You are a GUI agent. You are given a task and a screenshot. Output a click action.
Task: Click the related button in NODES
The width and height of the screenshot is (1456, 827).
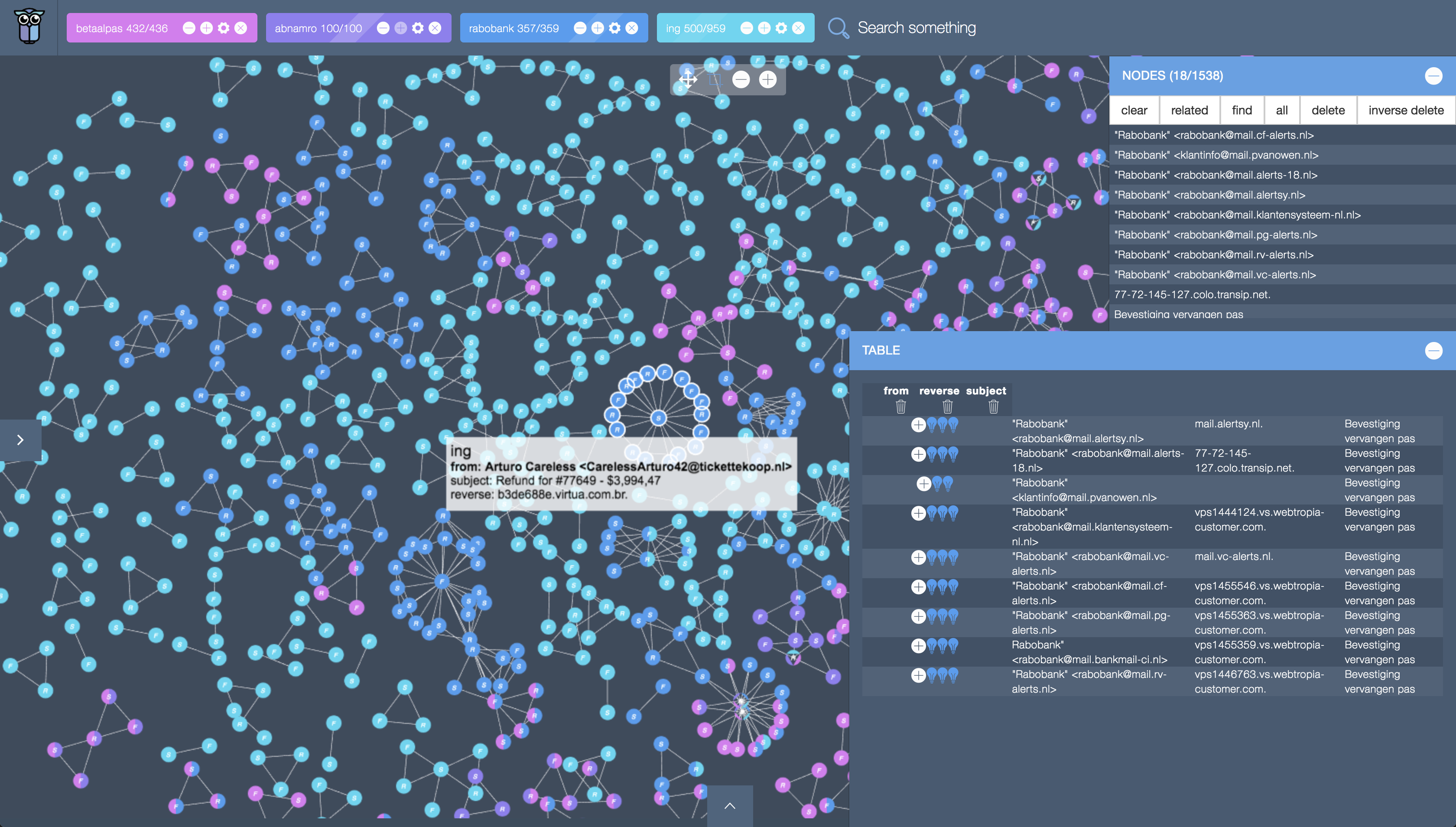pos(1189,110)
